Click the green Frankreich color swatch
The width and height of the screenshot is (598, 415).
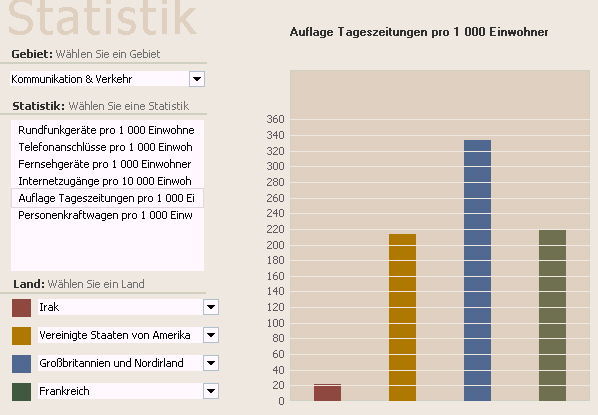21,392
